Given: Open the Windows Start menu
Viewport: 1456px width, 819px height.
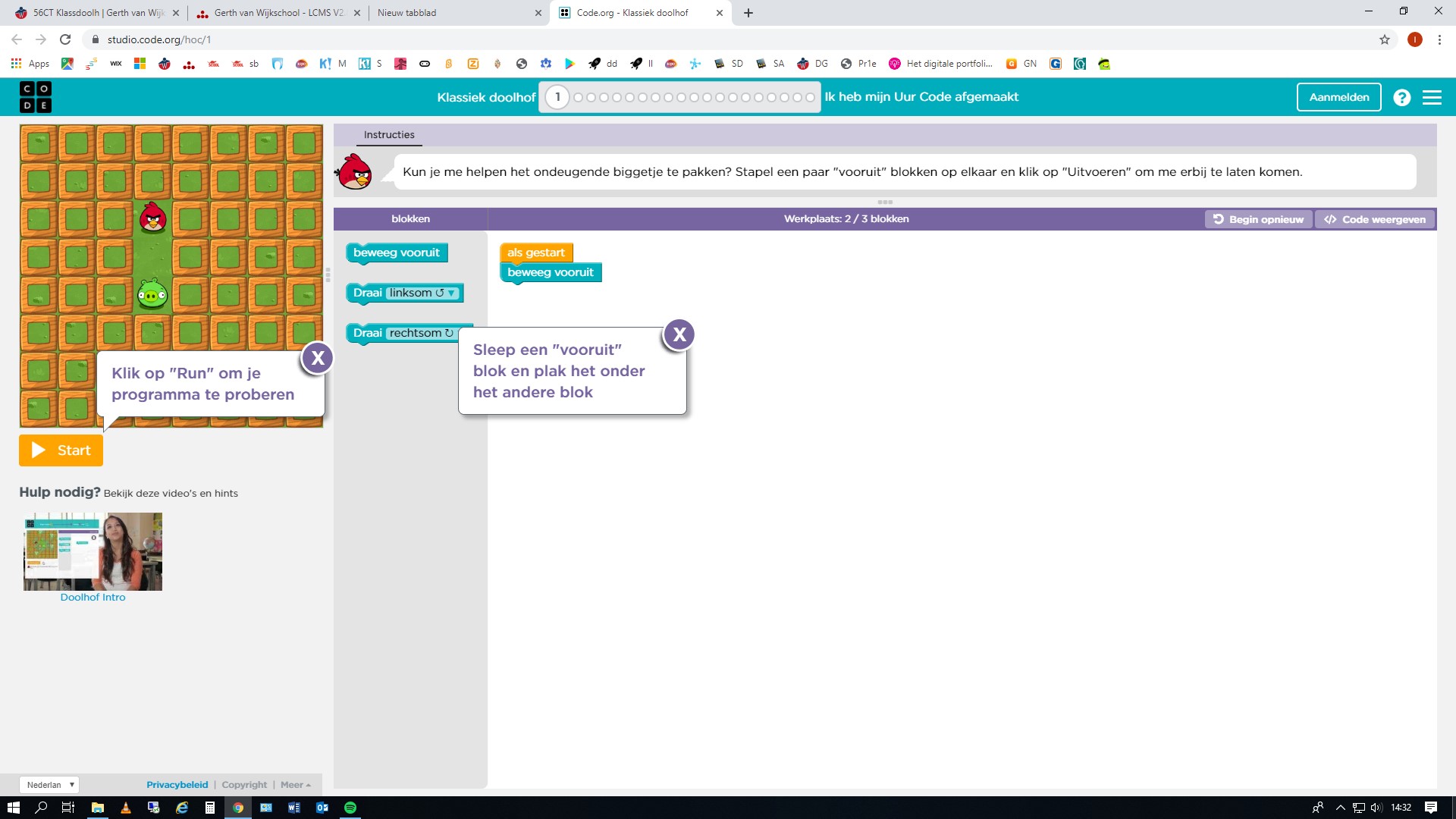Looking at the screenshot, I should (x=14, y=808).
